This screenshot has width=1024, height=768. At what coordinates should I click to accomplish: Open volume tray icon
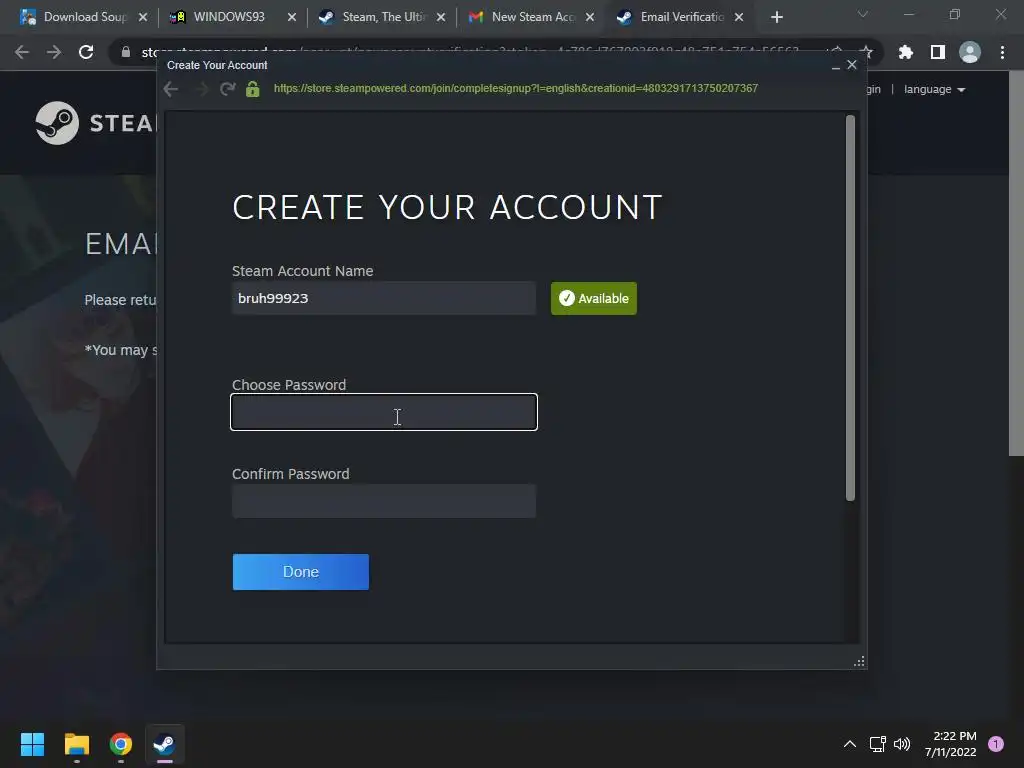pos(902,744)
